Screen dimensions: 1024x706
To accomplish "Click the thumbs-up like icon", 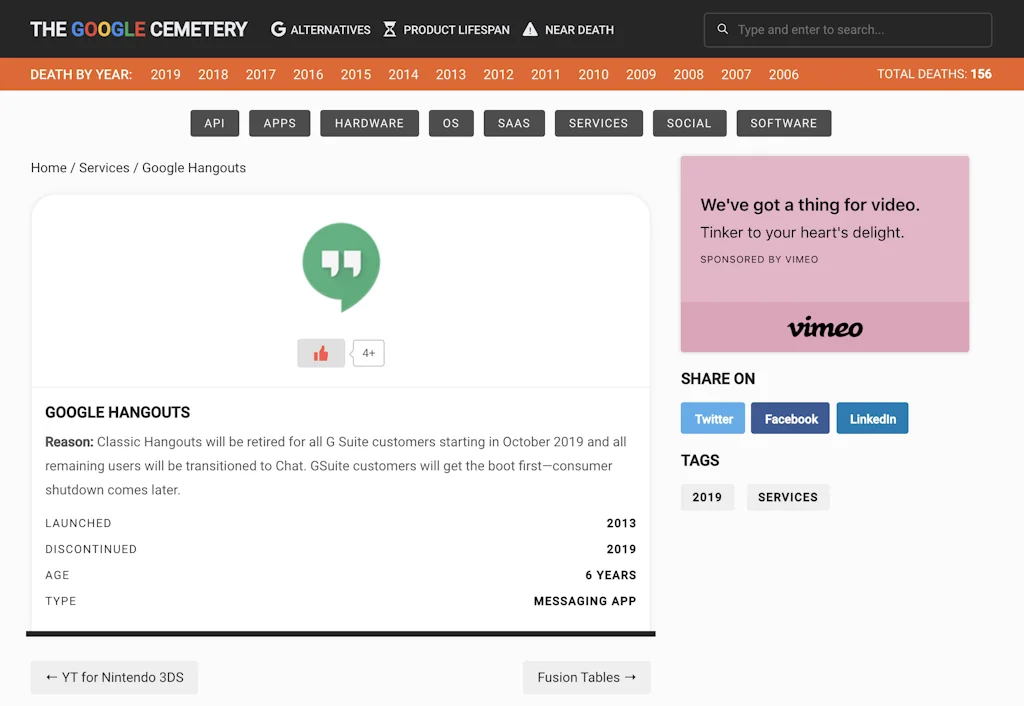I will pos(320,353).
